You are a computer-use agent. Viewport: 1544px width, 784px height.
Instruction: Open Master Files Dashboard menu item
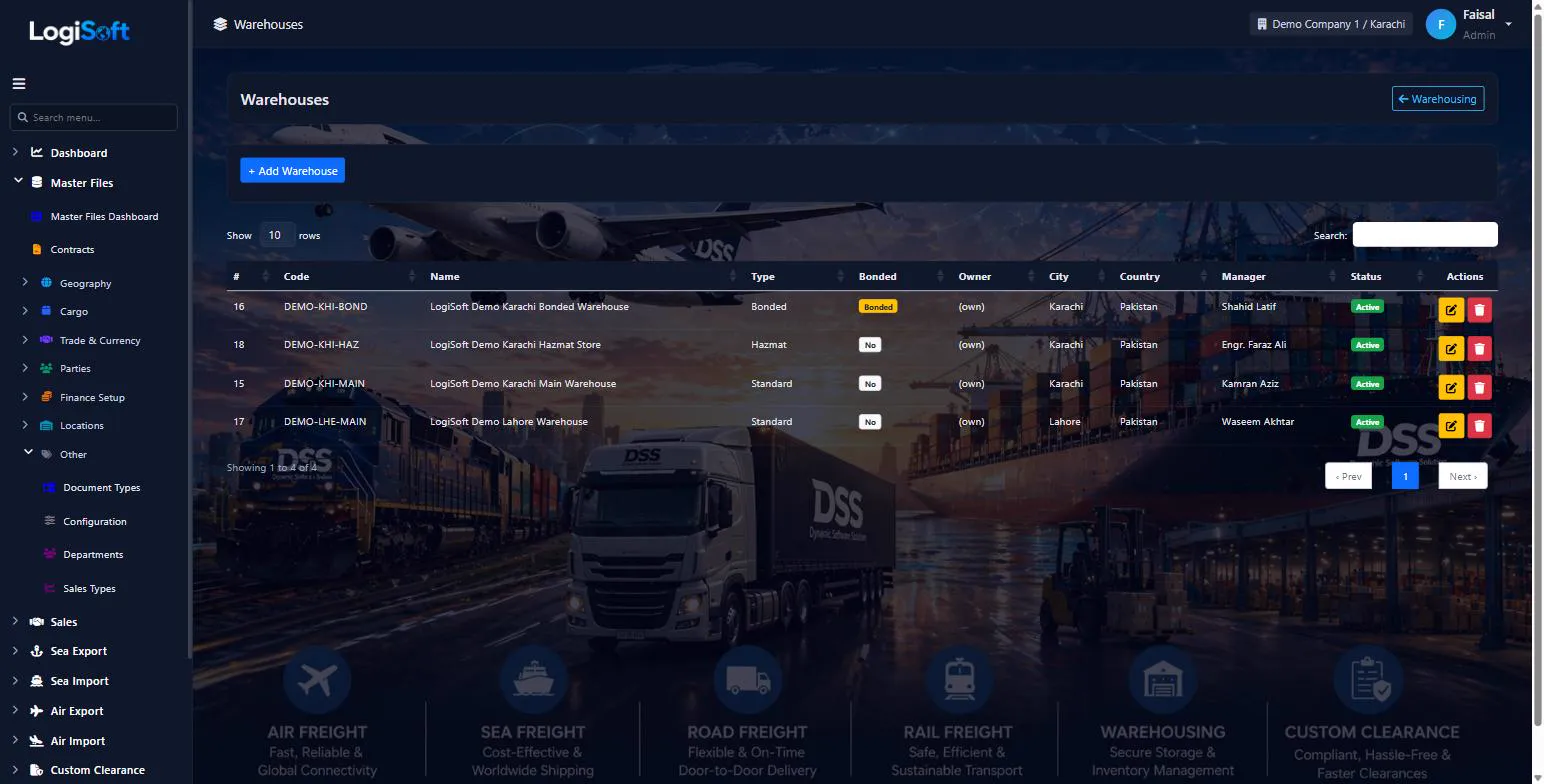point(104,216)
